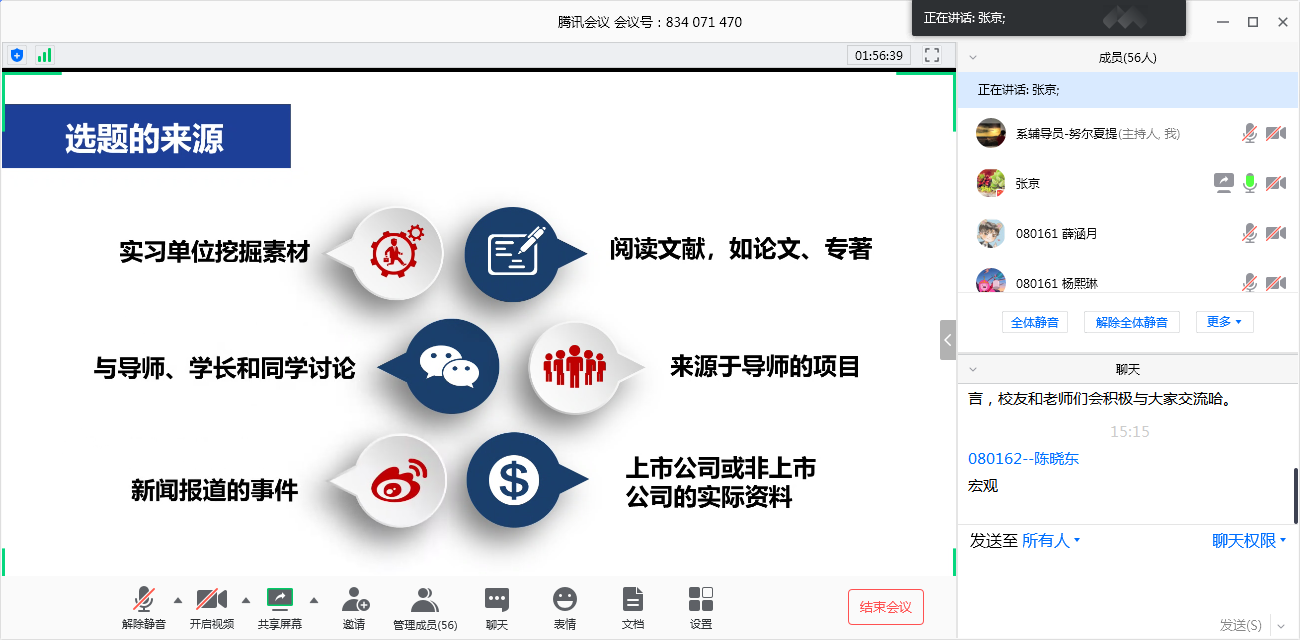Collapse the 成员(56人) panel header
Screen dimensions: 1300x640
point(973,58)
